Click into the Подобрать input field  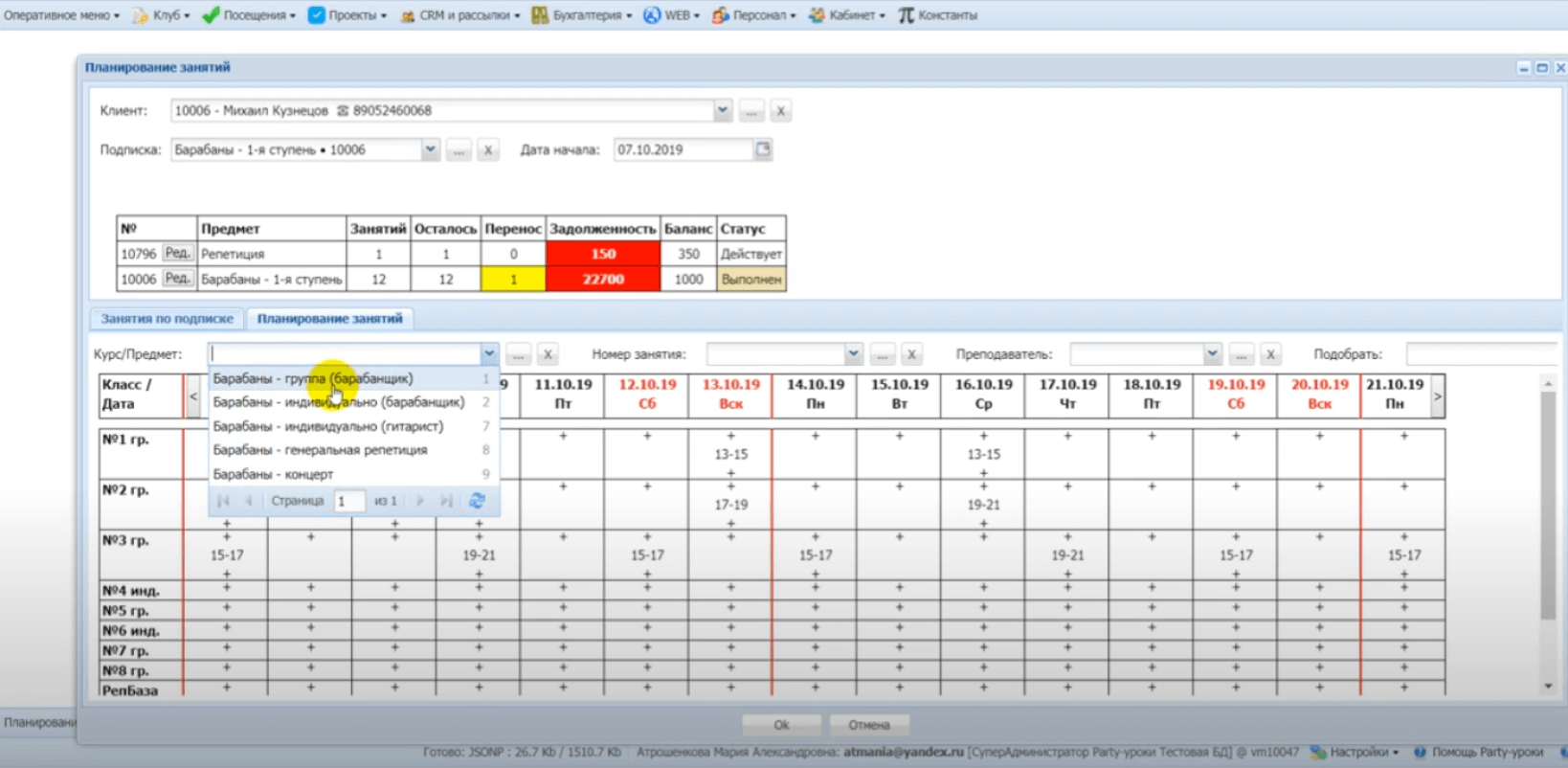[x=1479, y=354]
